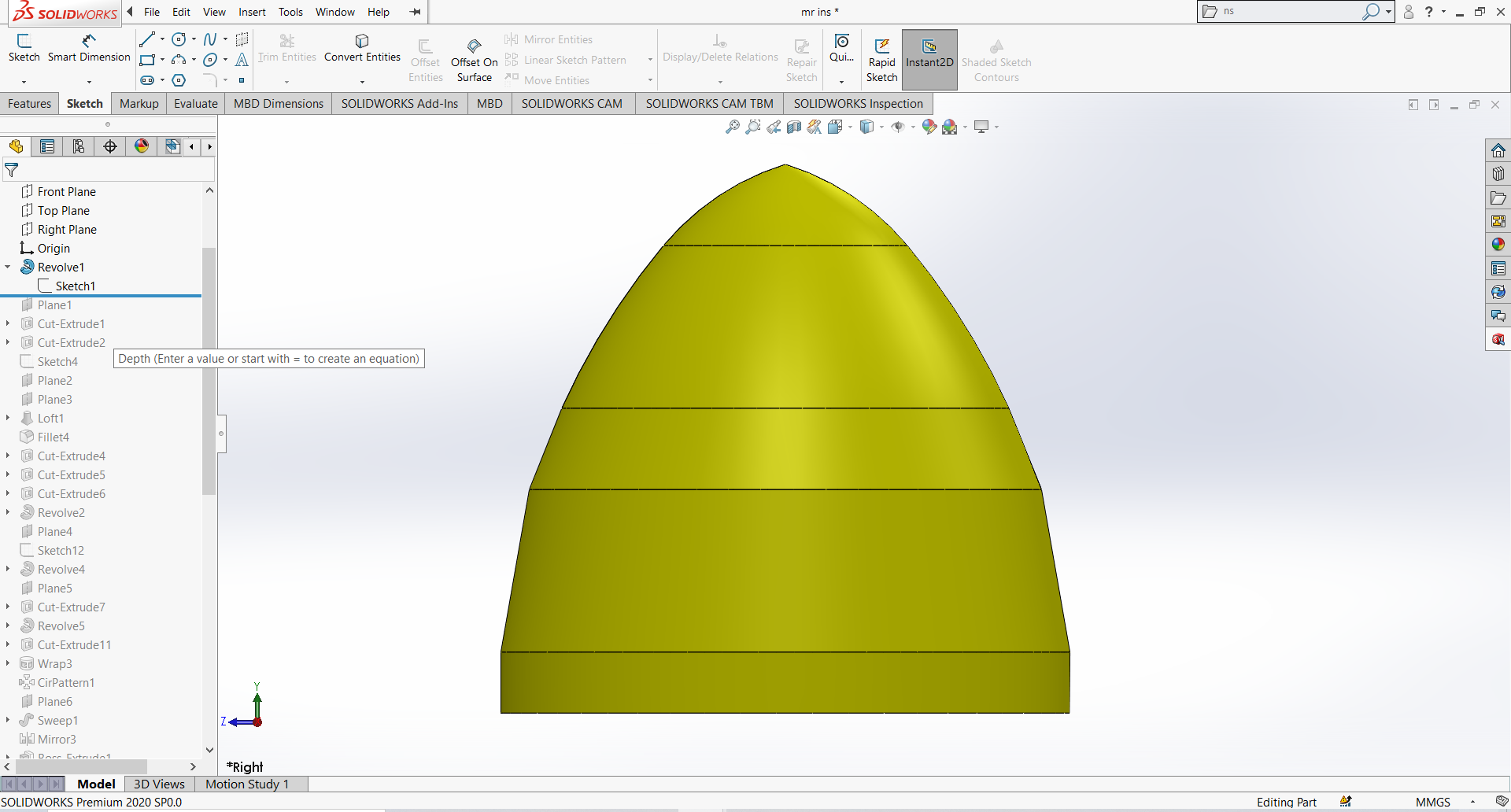Select the Straight Slot tool
Screen dimensions: 1511x812
click(x=147, y=80)
